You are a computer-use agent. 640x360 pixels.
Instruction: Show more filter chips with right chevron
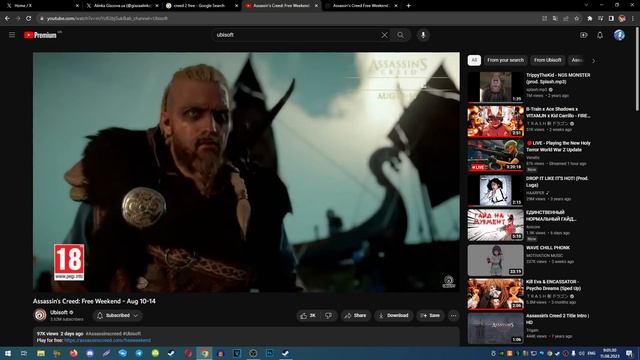pos(593,60)
